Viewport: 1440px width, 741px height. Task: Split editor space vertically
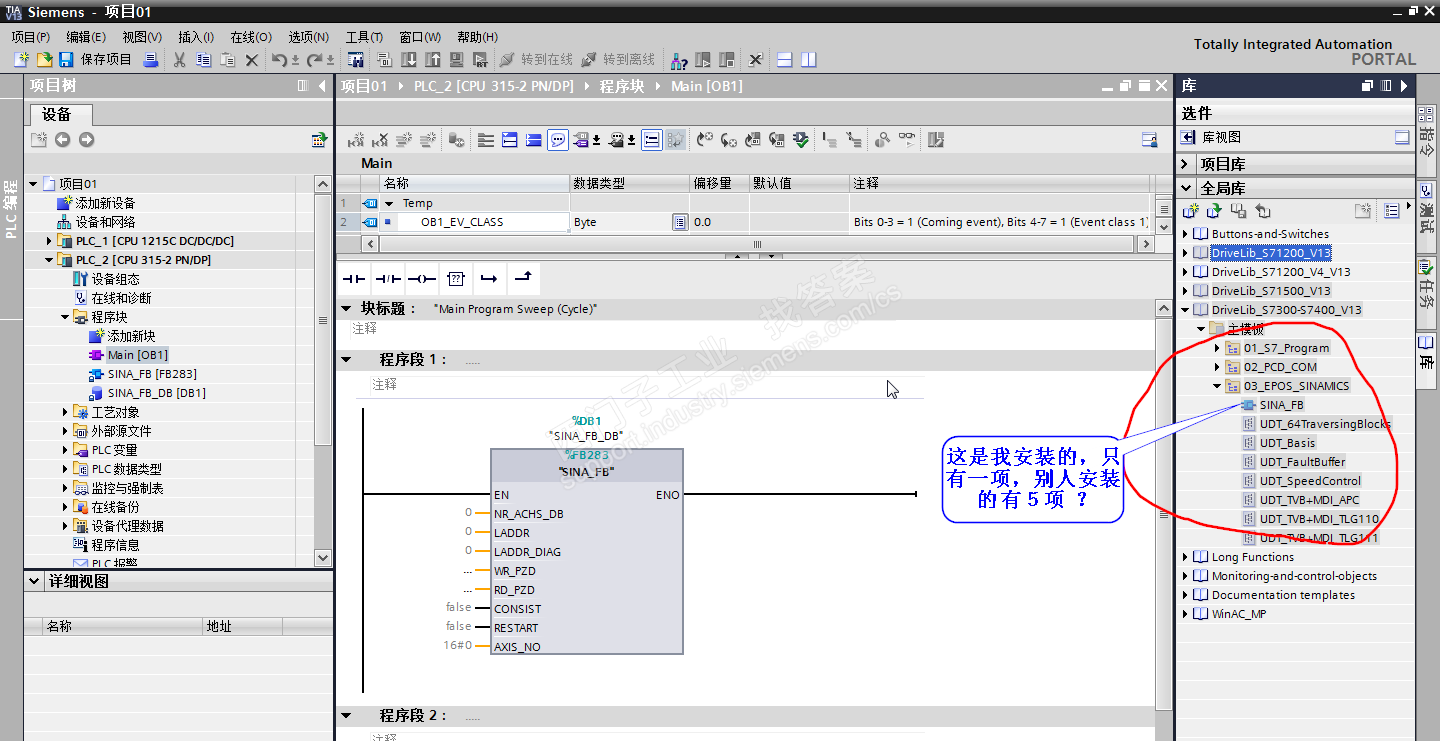pyautogui.click(x=808, y=60)
